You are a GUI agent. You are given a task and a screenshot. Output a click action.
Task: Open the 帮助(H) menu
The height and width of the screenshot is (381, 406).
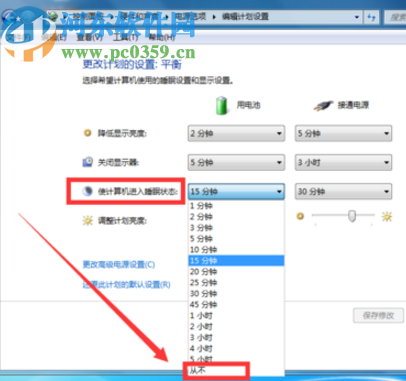[x=161, y=37]
